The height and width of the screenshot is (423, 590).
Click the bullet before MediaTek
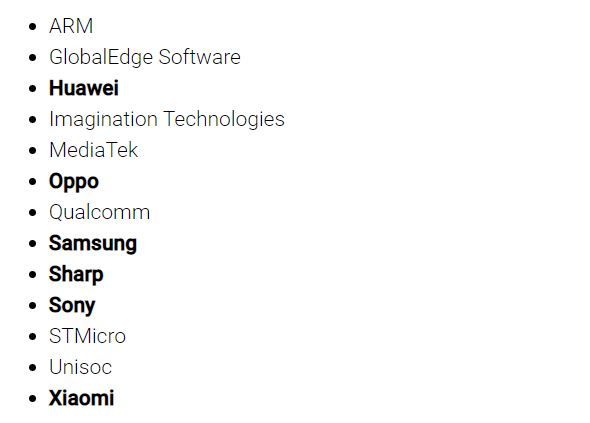click(33, 151)
